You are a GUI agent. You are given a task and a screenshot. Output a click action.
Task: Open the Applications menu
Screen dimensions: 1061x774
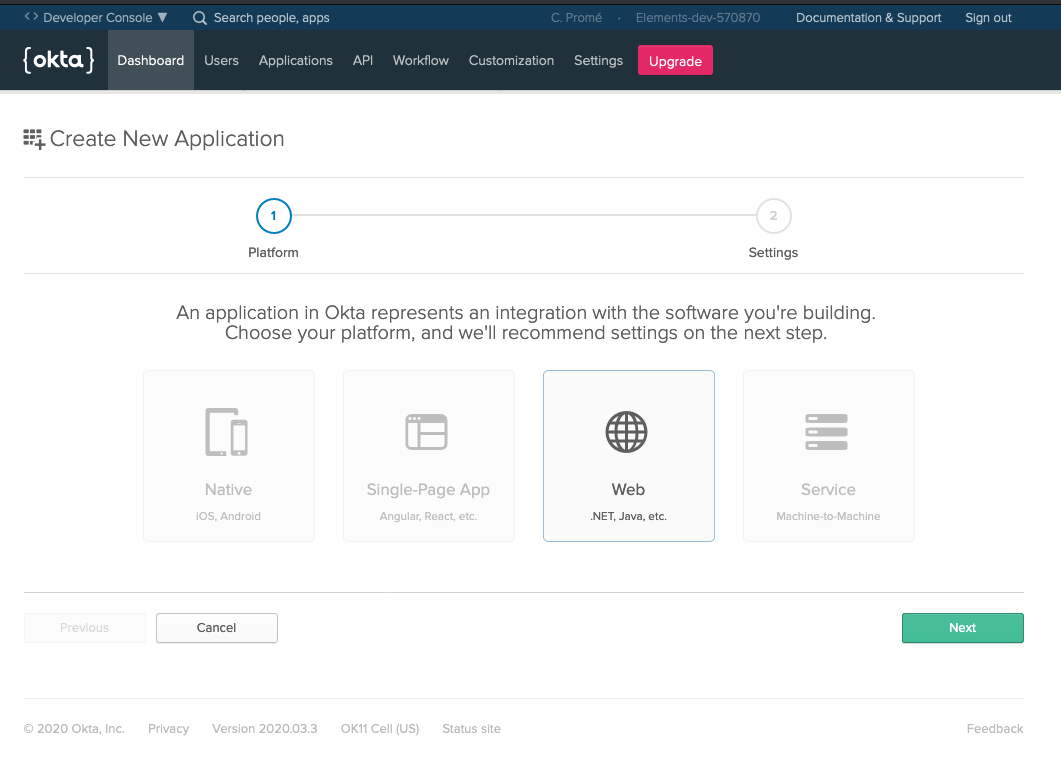coord(295,60)
